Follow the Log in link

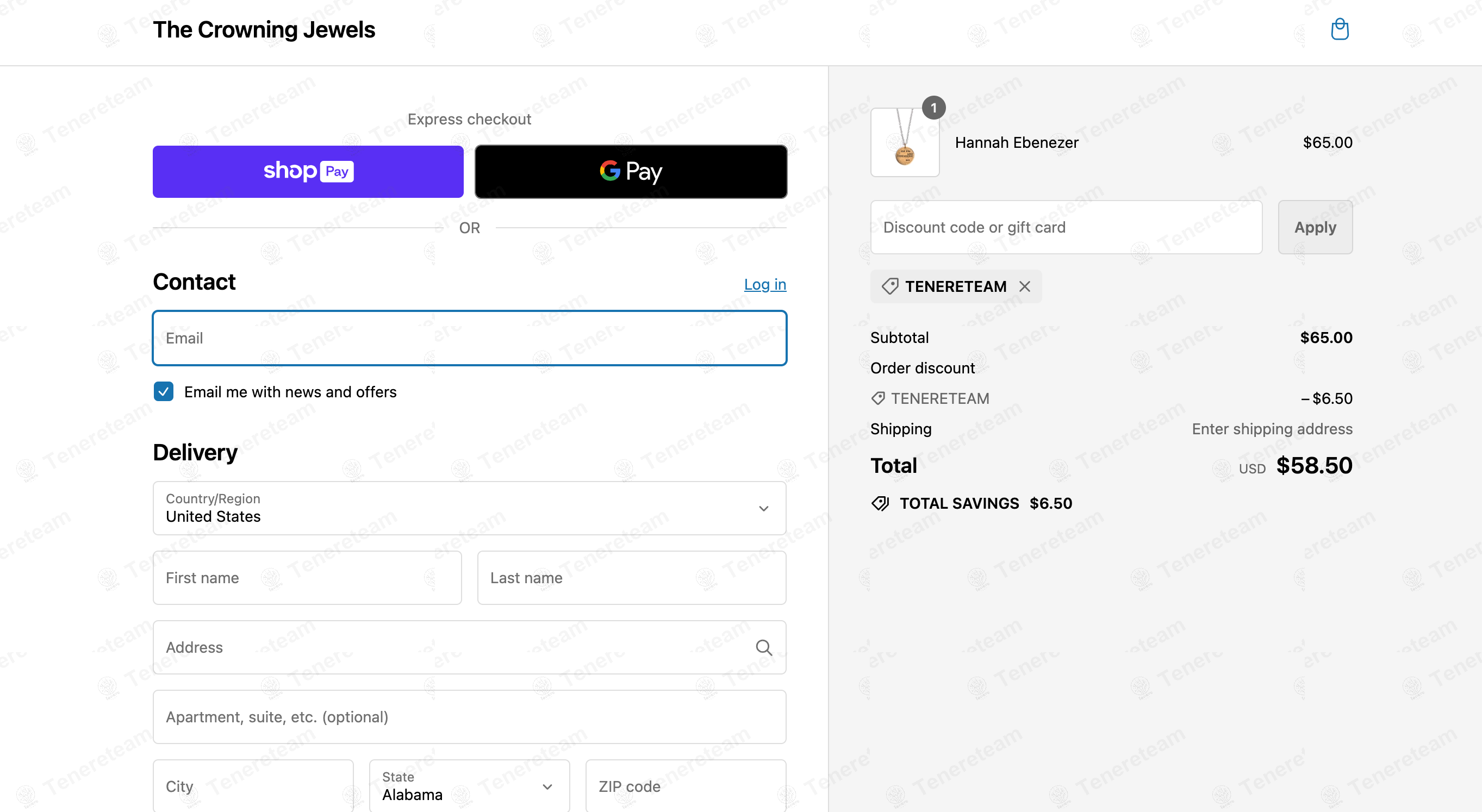pos(765,284)
